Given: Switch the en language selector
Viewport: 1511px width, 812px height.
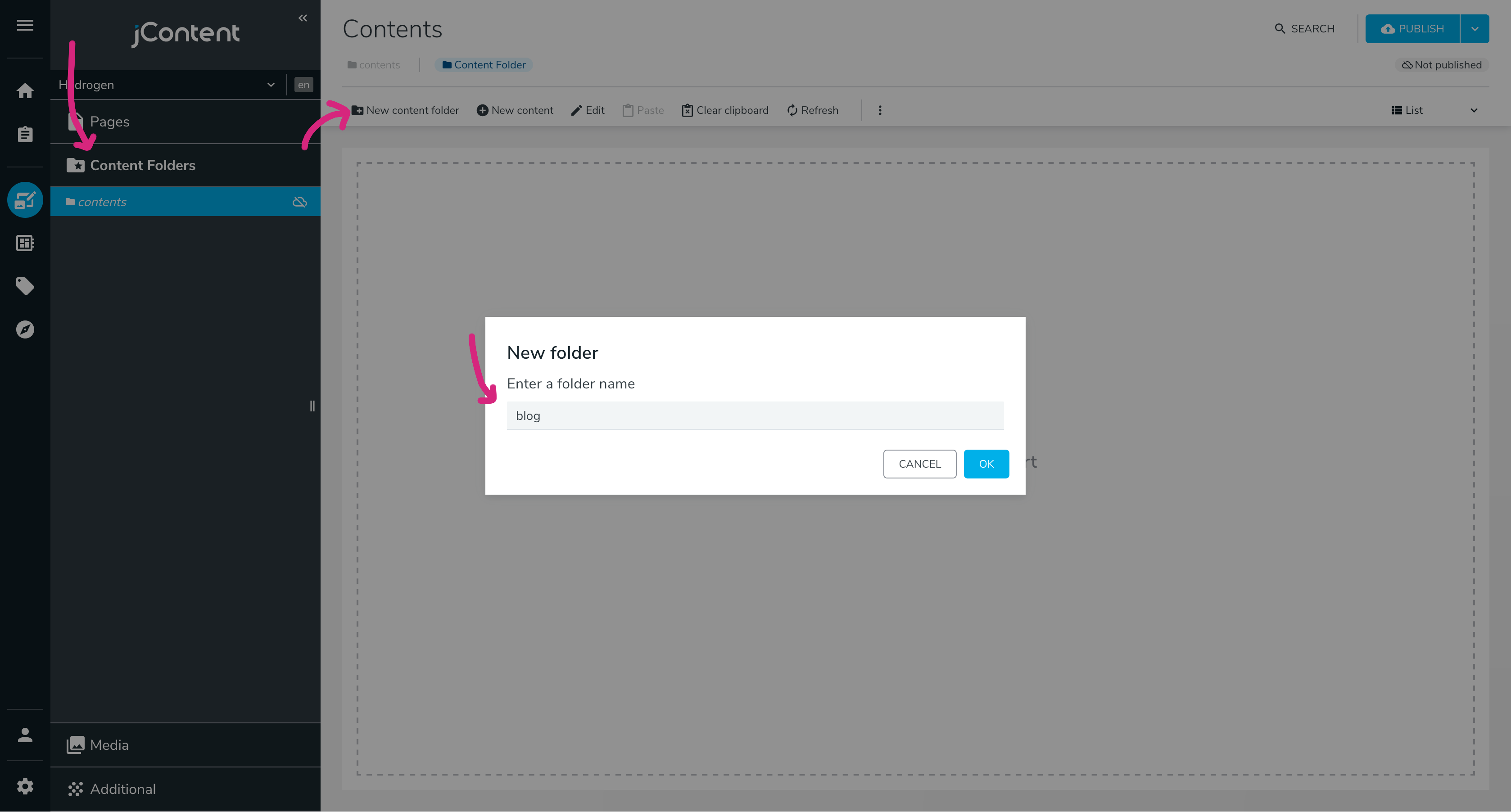Looking at the screenshot, I should 303,85.
